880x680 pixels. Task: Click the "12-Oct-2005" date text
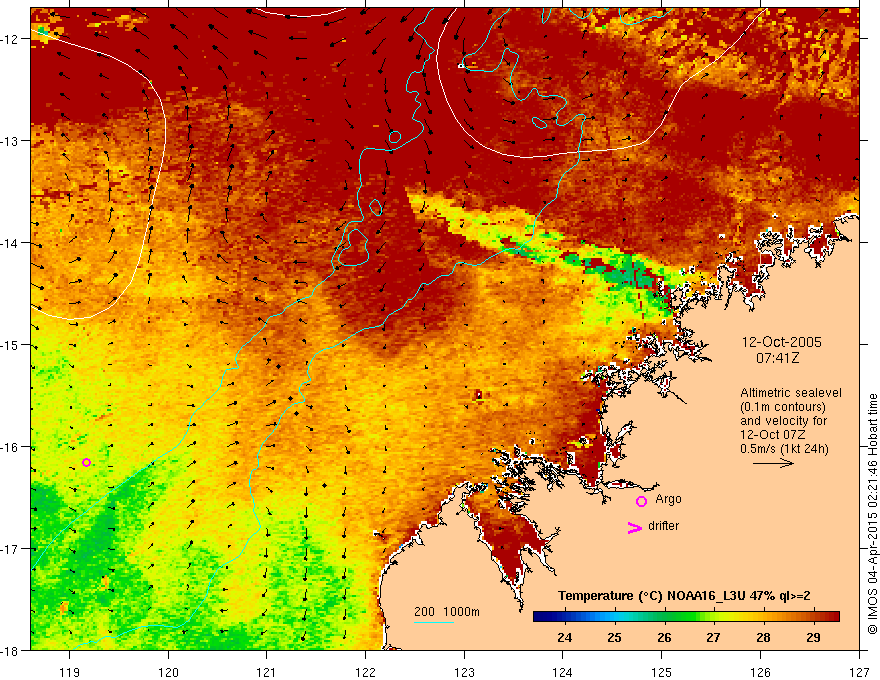tap(781, 342)
